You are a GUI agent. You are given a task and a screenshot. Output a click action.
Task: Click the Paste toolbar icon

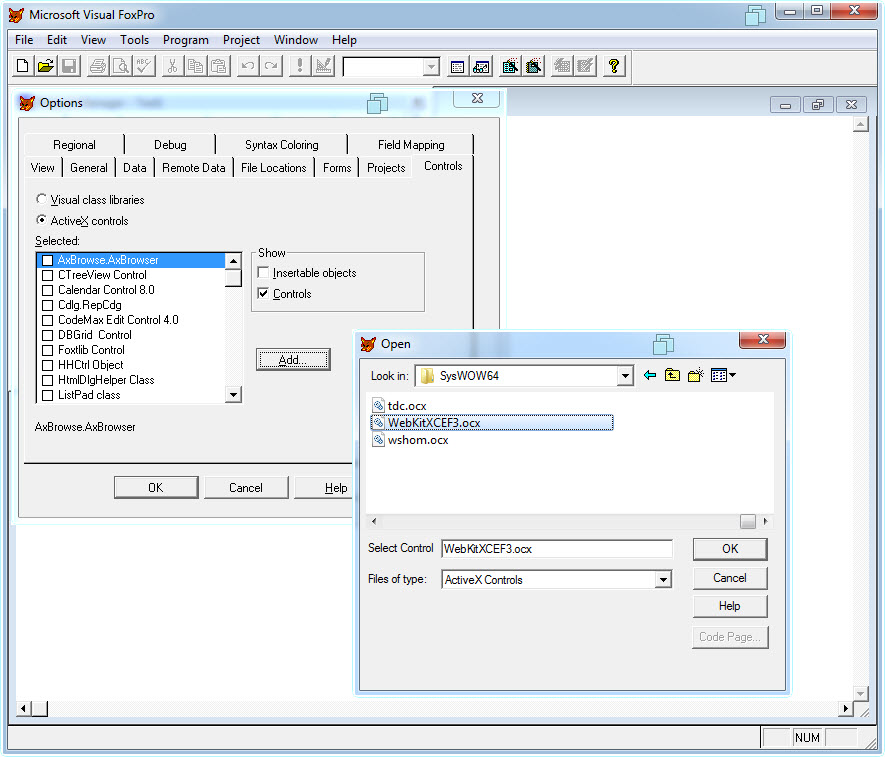pyautogui.click(x=218, y=67)
